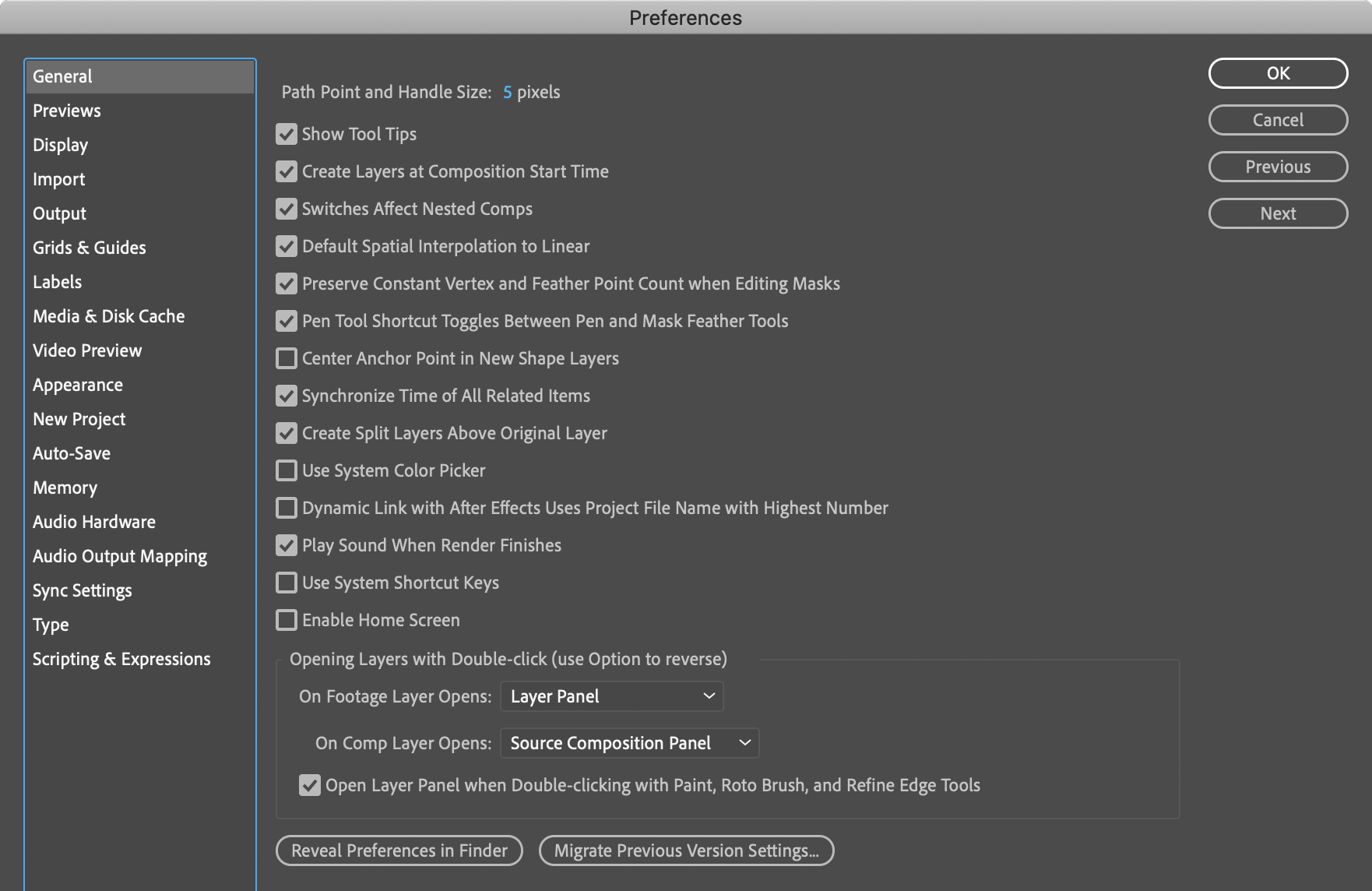The width and height of the screenshot is (1372, 891).
Task: Open the Auto-Save preferences section
Action: point(72,453)
